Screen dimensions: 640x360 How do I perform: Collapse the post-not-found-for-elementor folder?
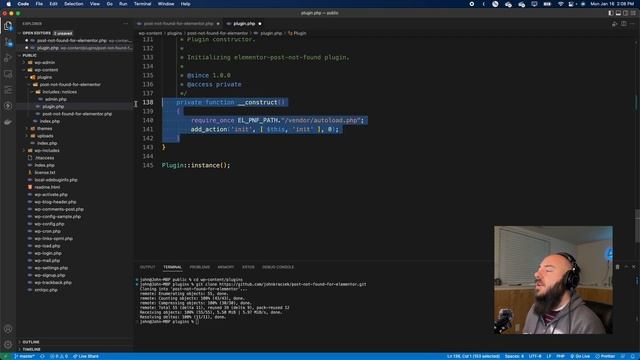pyautogui.click(x=70, y=84)
